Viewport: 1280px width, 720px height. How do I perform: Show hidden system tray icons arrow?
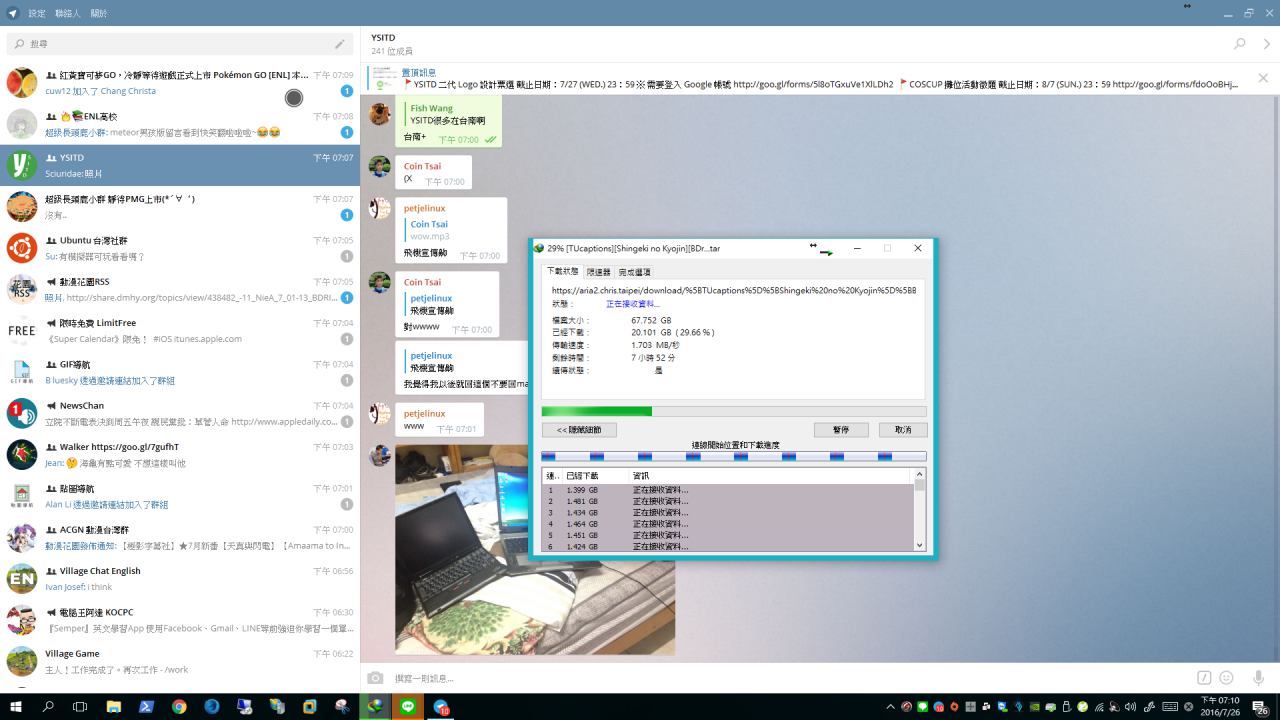point(890,707)
